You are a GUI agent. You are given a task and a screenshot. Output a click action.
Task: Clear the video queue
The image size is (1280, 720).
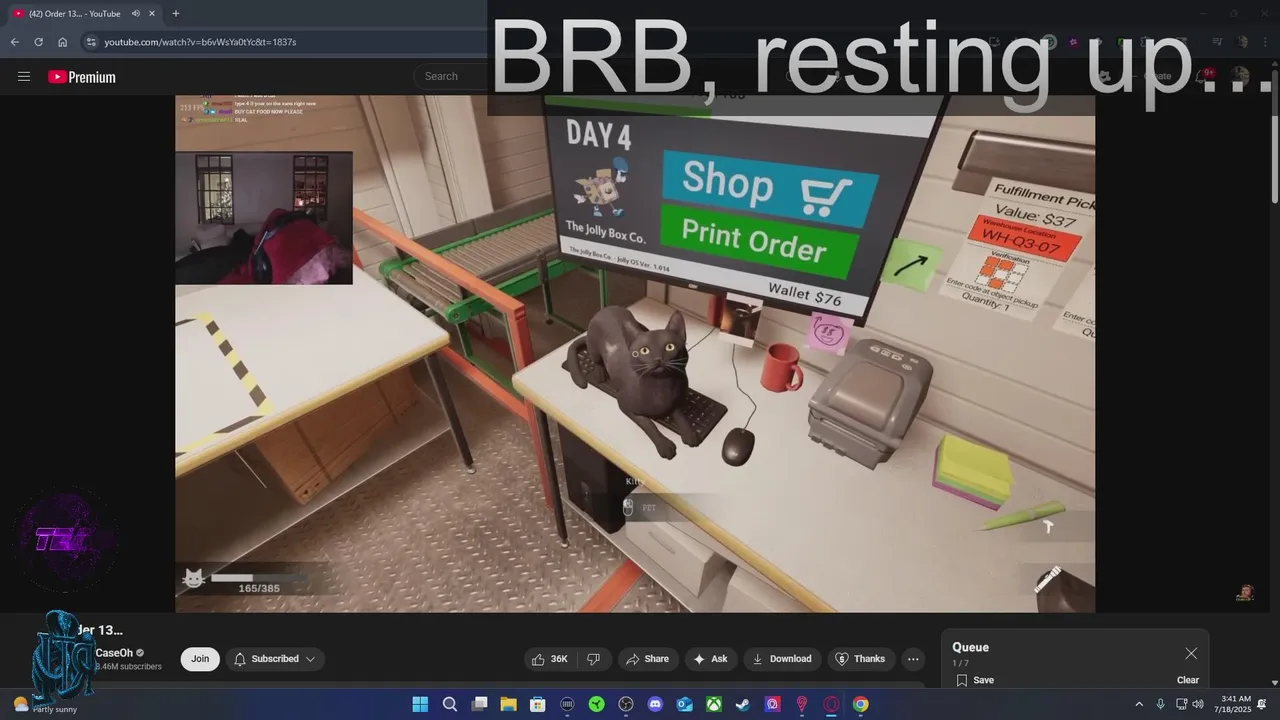1188,680
